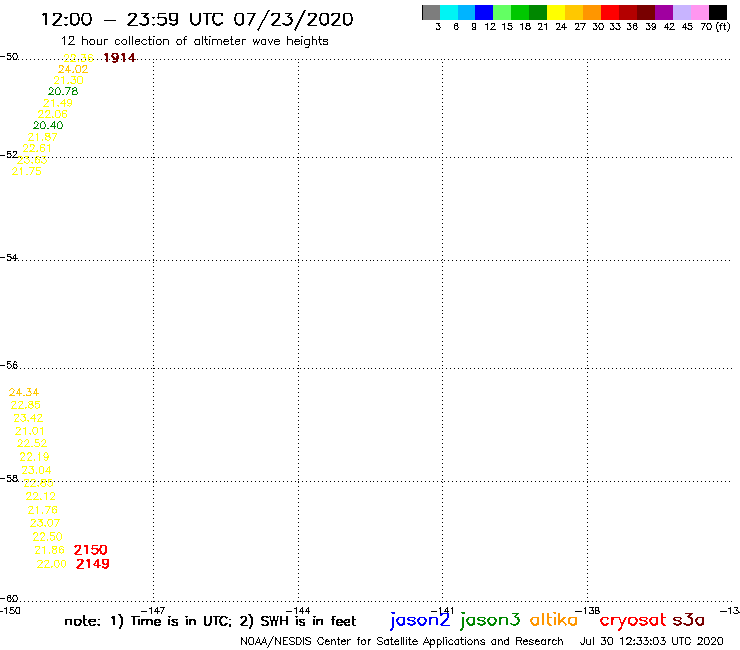Viewport: 740px width, 650px height.
Task: Click wave height value 22.06
Action: pyautogui.click(x=53, y=114)
